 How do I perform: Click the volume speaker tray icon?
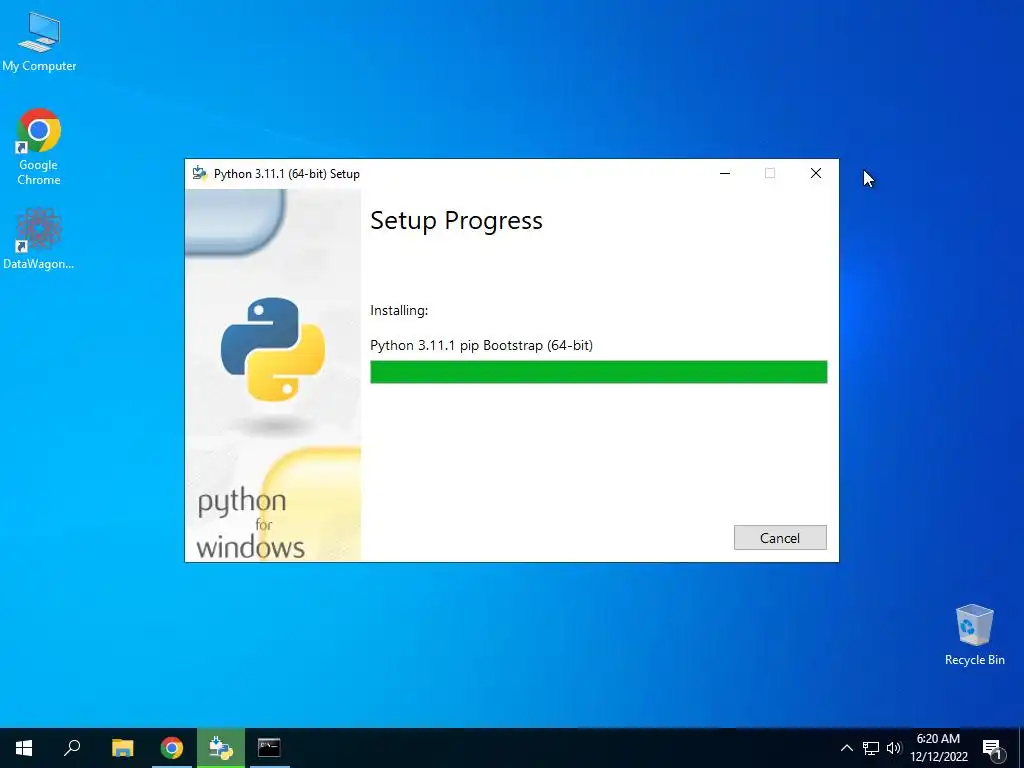[x=894, y=748]
